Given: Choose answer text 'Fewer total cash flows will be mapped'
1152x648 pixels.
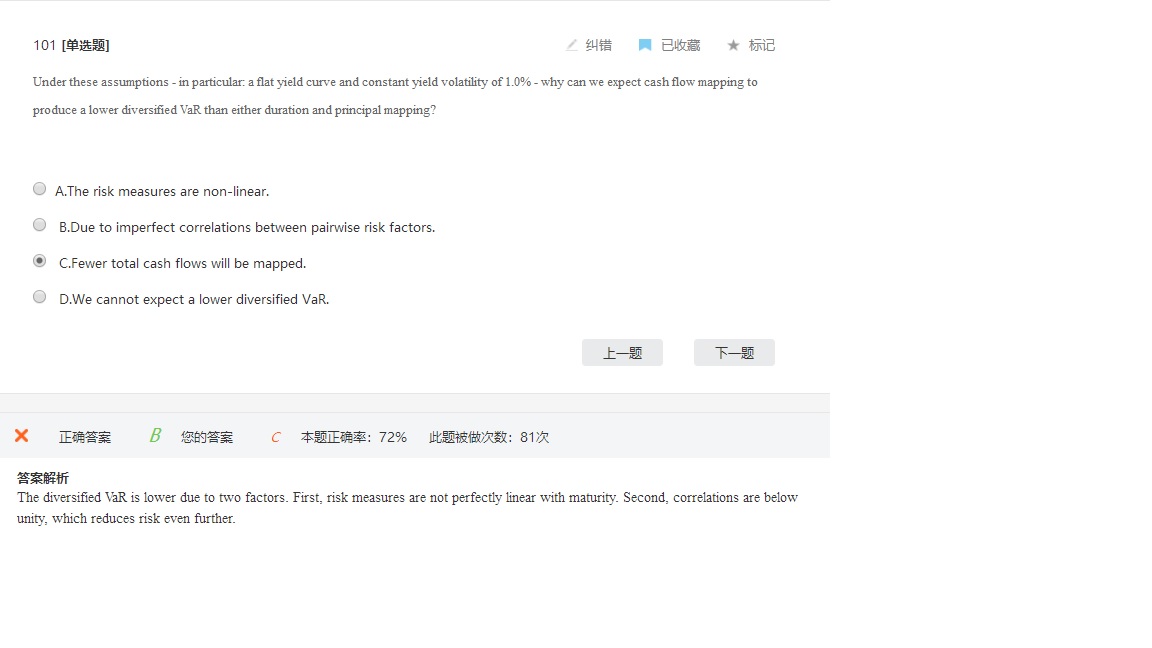Looking at the screenshot, I should 187,263.
